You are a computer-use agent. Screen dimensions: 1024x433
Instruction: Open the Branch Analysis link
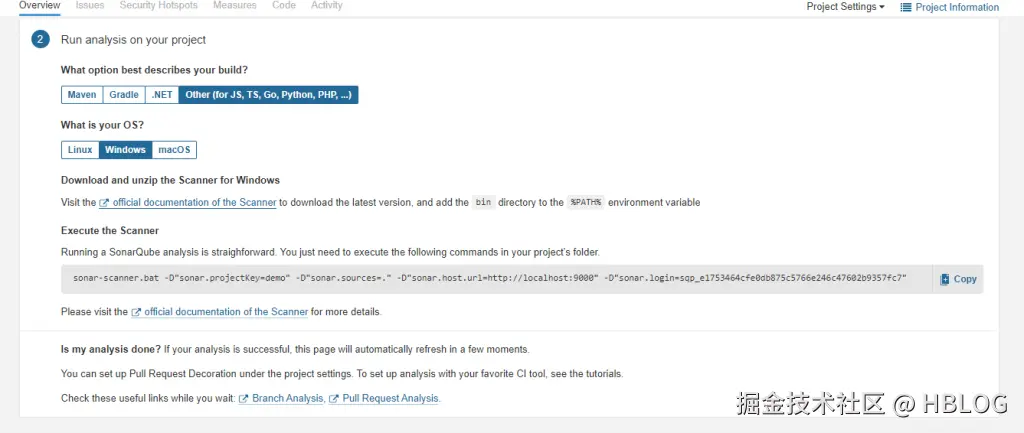click(288, 398)
